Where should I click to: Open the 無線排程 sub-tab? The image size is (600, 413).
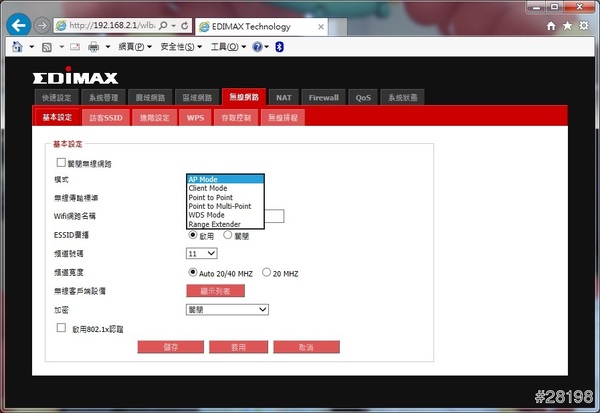(x=283, y=118)
